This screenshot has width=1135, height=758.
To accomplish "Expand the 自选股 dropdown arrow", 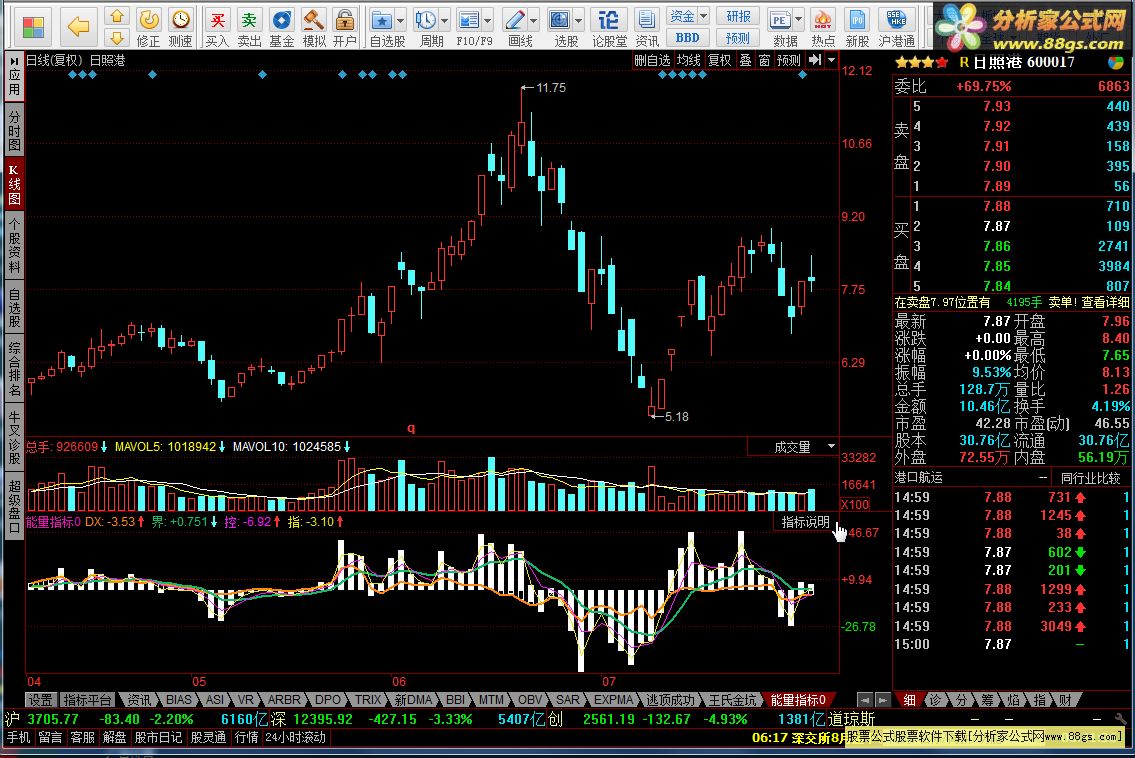I will [400, 20].
